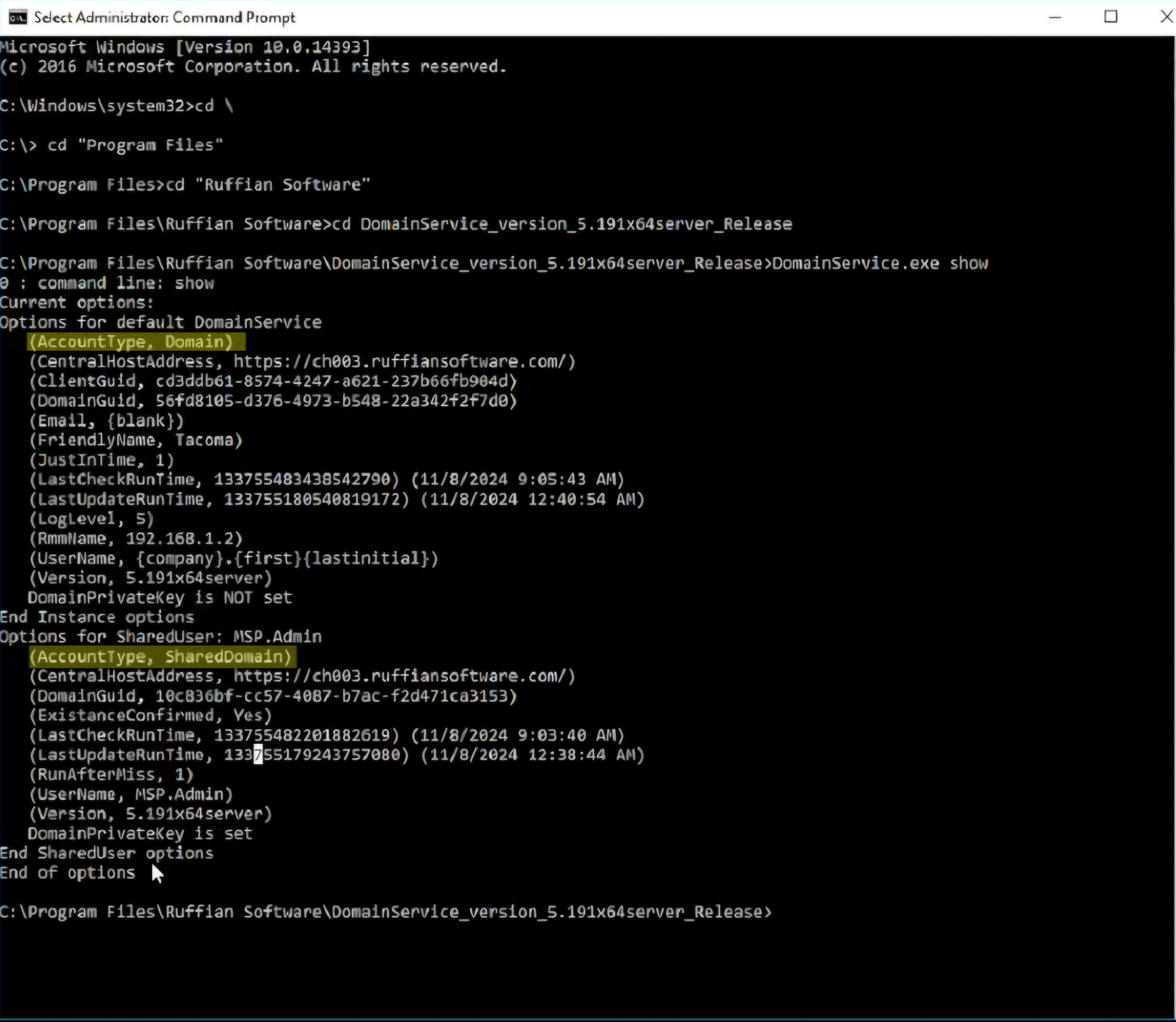1176x1022 pixels.
Task: Click the '(RmmName, 192.168.1.2)' entry
Action: (x=135, y=539)
